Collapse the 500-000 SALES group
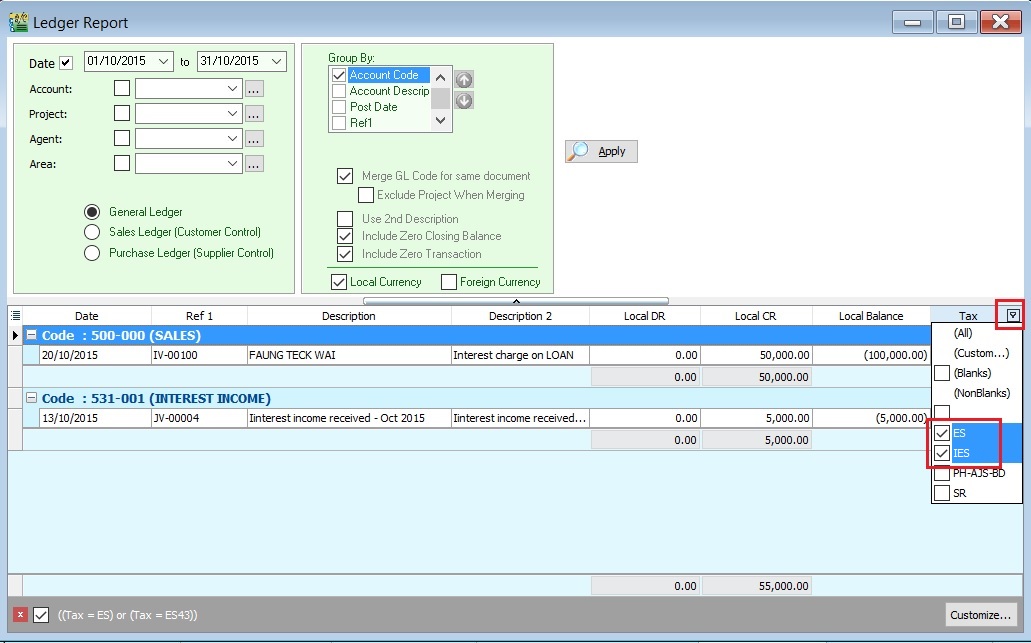1031x643 pixels. point(32,335)
